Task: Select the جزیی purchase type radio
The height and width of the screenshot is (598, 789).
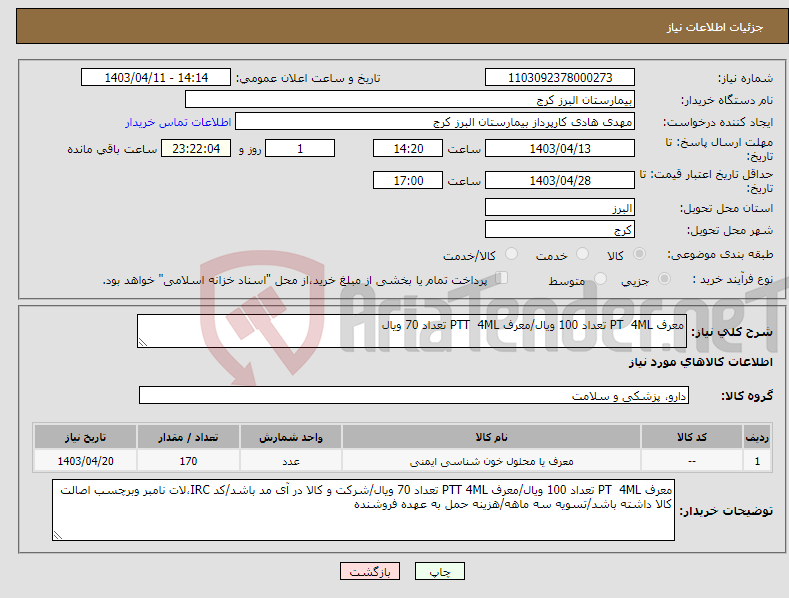Action: 664,278
